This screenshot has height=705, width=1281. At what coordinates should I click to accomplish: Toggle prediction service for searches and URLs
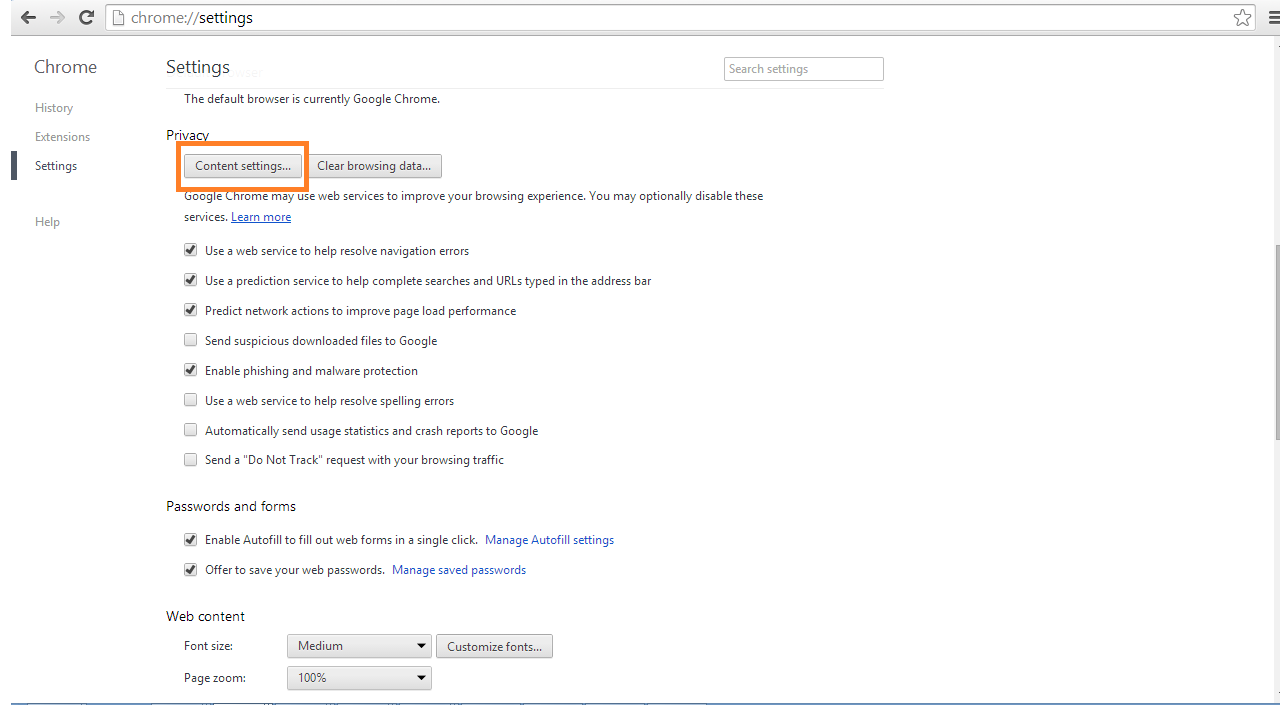[190, 280]
